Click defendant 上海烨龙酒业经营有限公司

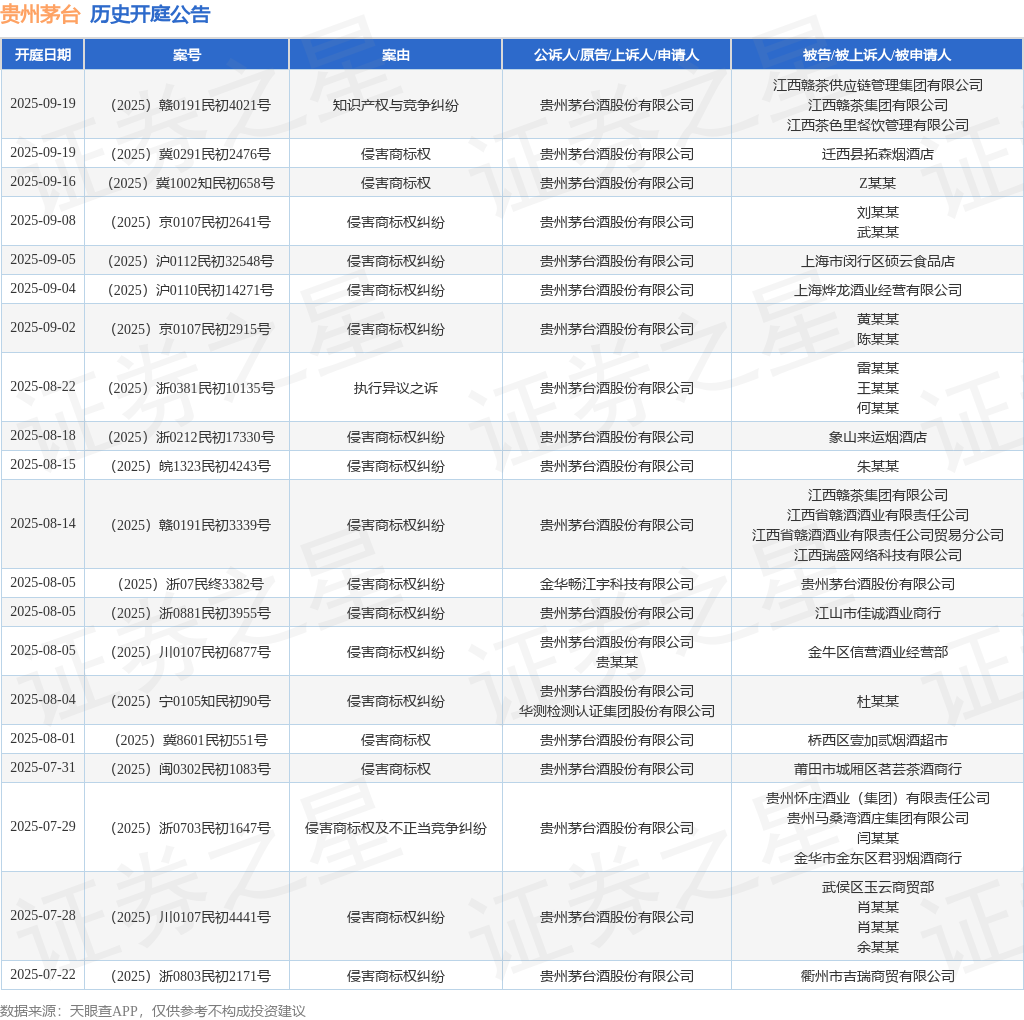[878, 291]
